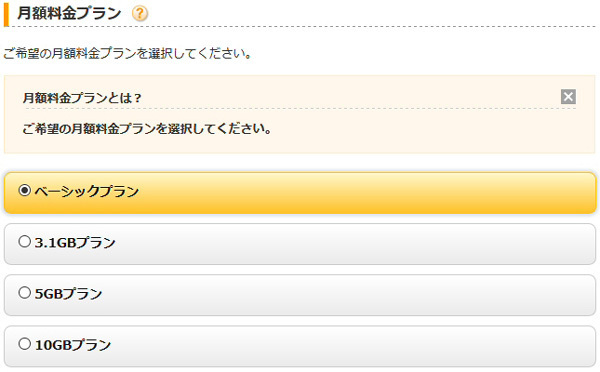Click the 月額料金プランとは？ info title
Image resolution: width=600 pixels, height=372 pixels.
[x=82, y=98]
